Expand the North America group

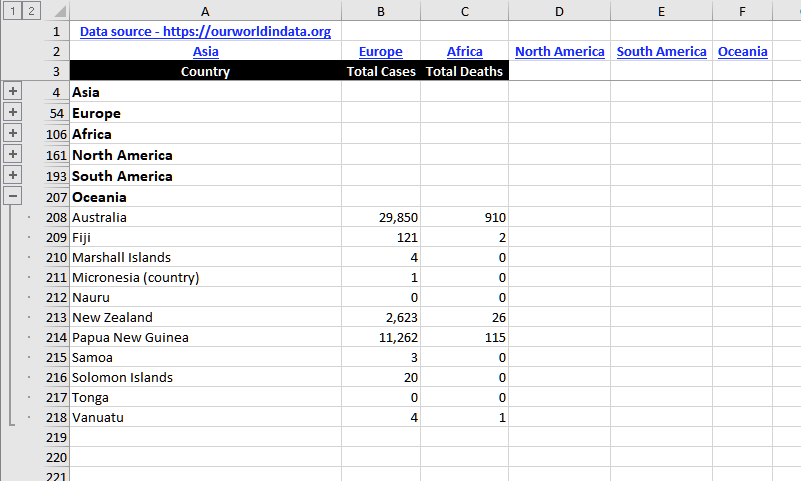point(12,154)
